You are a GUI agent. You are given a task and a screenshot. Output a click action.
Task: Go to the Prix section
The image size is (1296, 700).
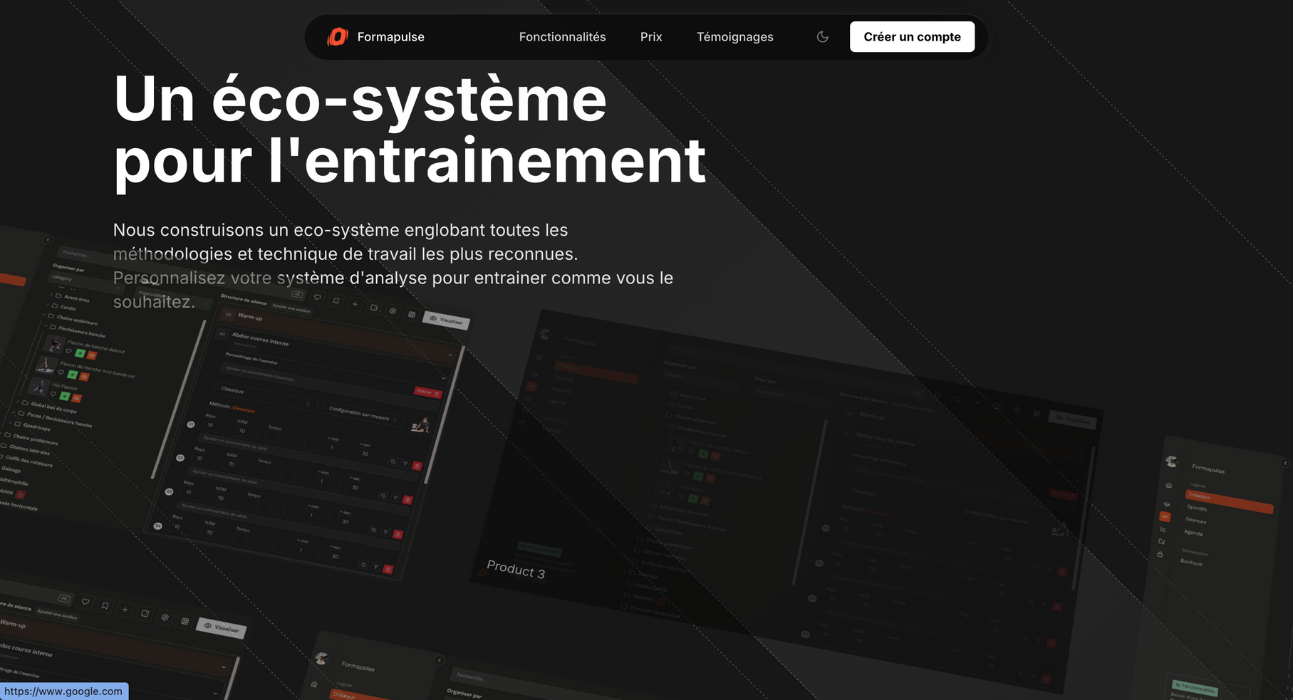651,37
